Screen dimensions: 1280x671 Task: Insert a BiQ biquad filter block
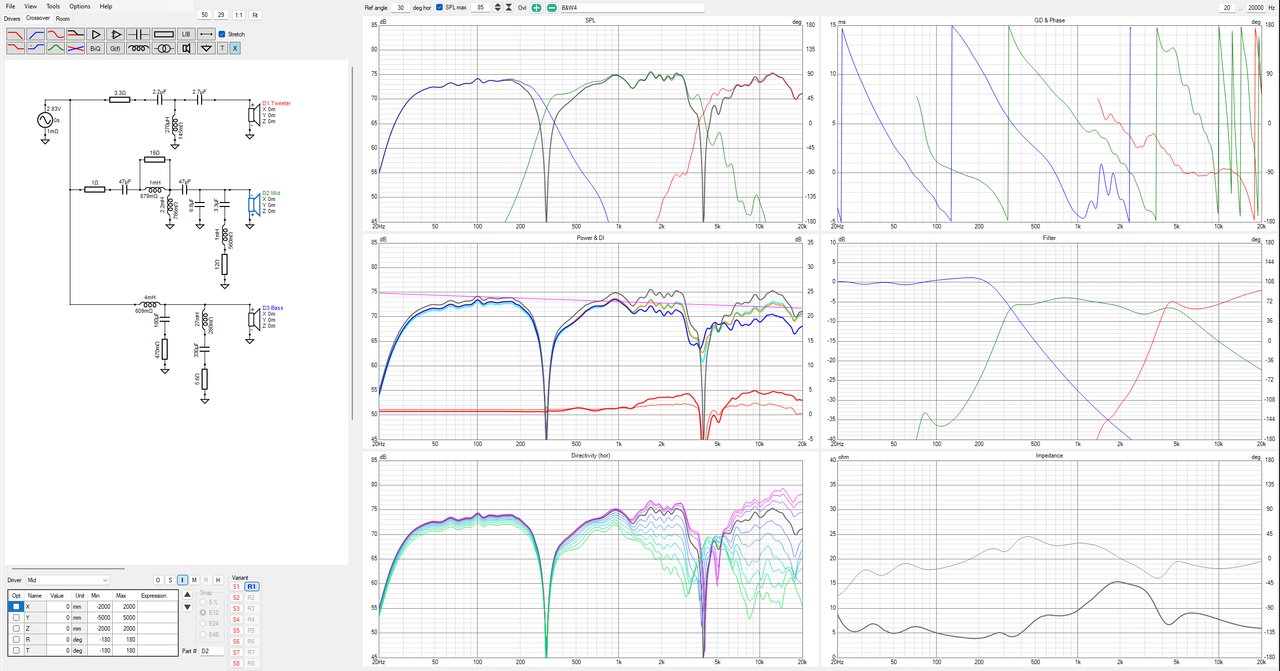[96, 47]
